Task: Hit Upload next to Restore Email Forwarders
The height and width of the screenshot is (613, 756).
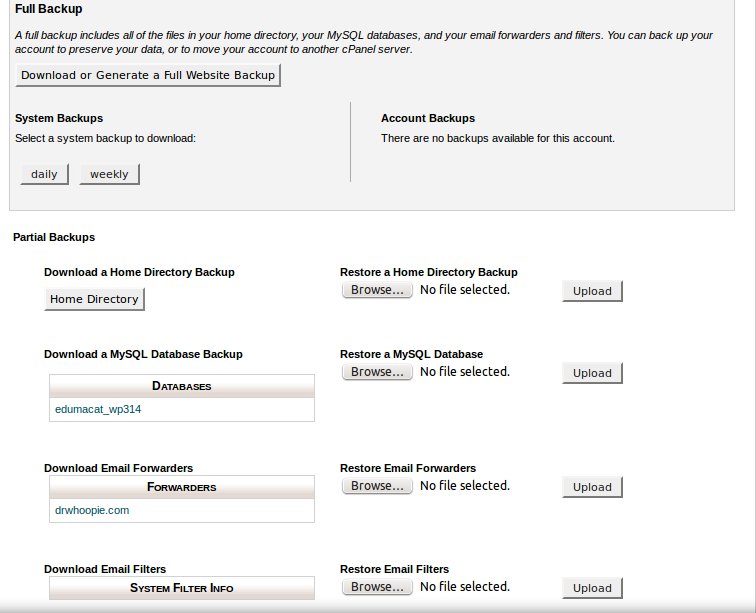Action: point(592,487)
